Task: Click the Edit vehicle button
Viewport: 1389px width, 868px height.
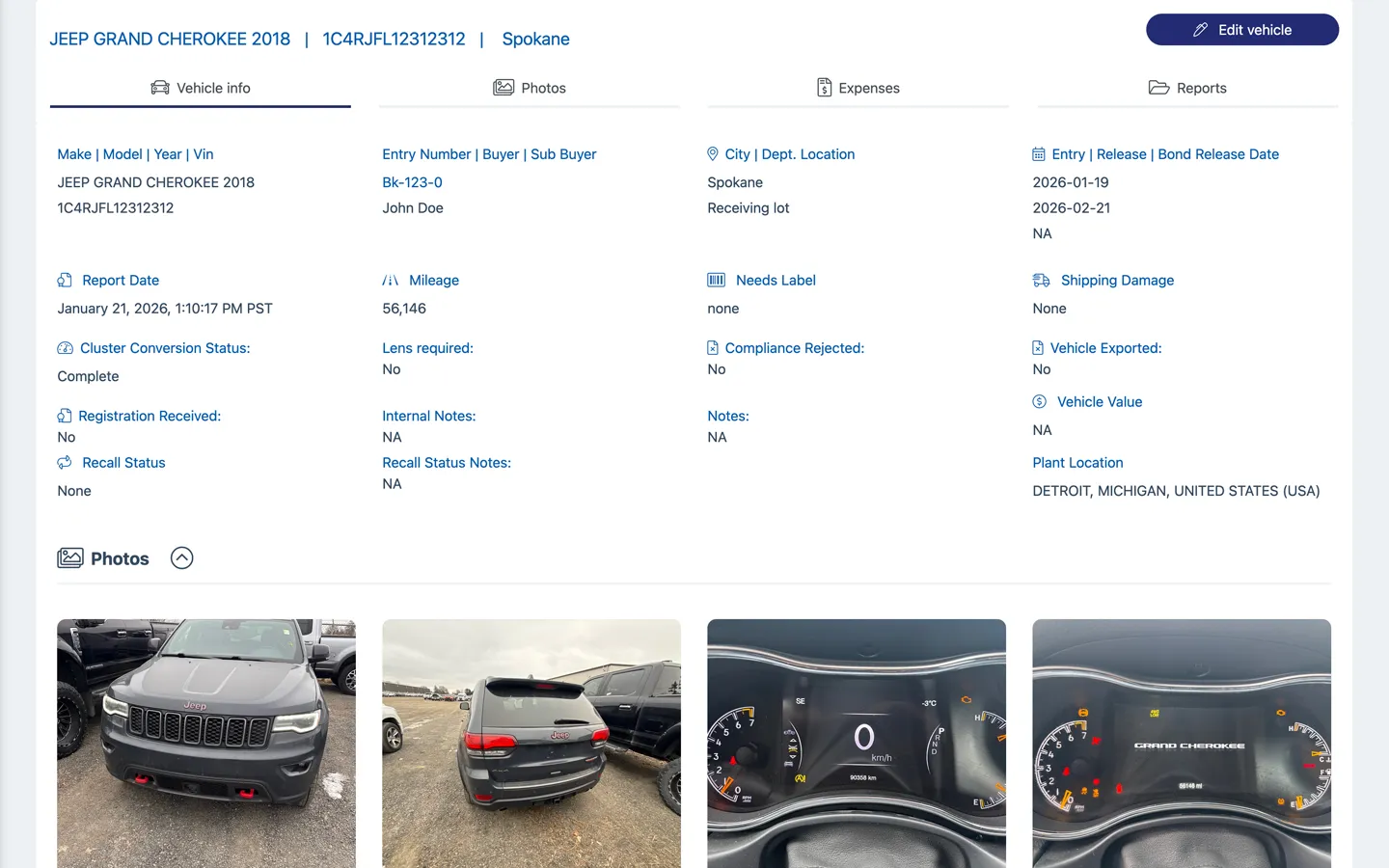Action: [x=1241, y=30]
